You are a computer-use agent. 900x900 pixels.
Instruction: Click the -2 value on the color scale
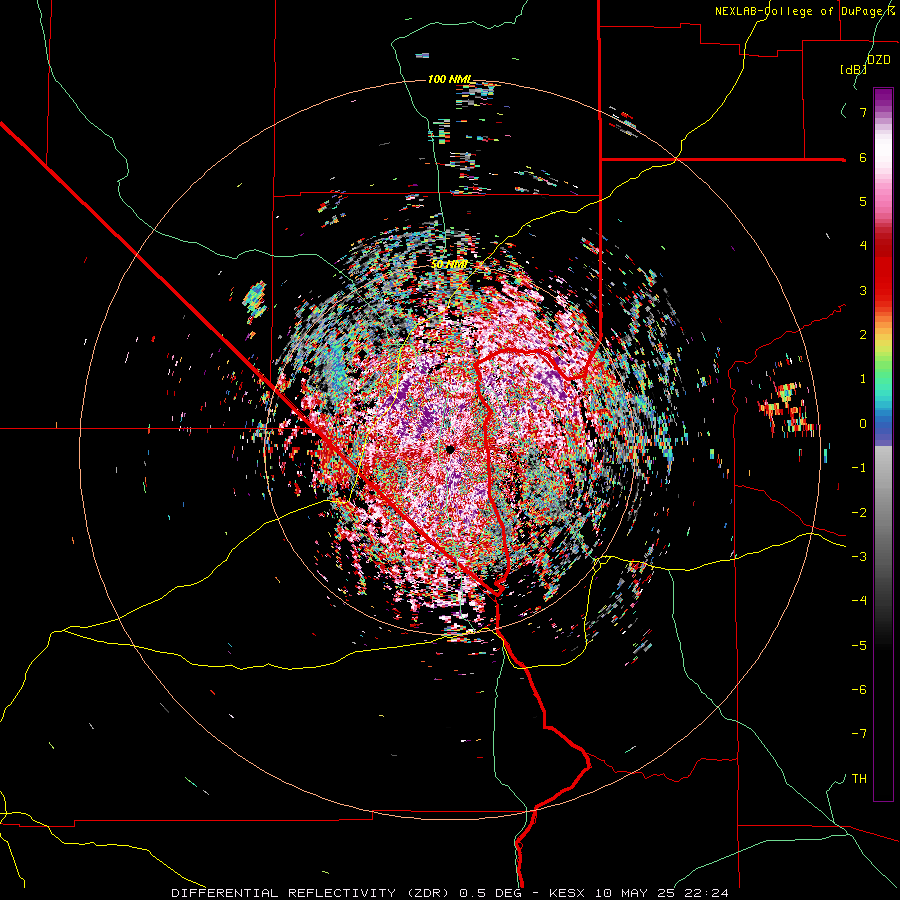tap(859, 513)
